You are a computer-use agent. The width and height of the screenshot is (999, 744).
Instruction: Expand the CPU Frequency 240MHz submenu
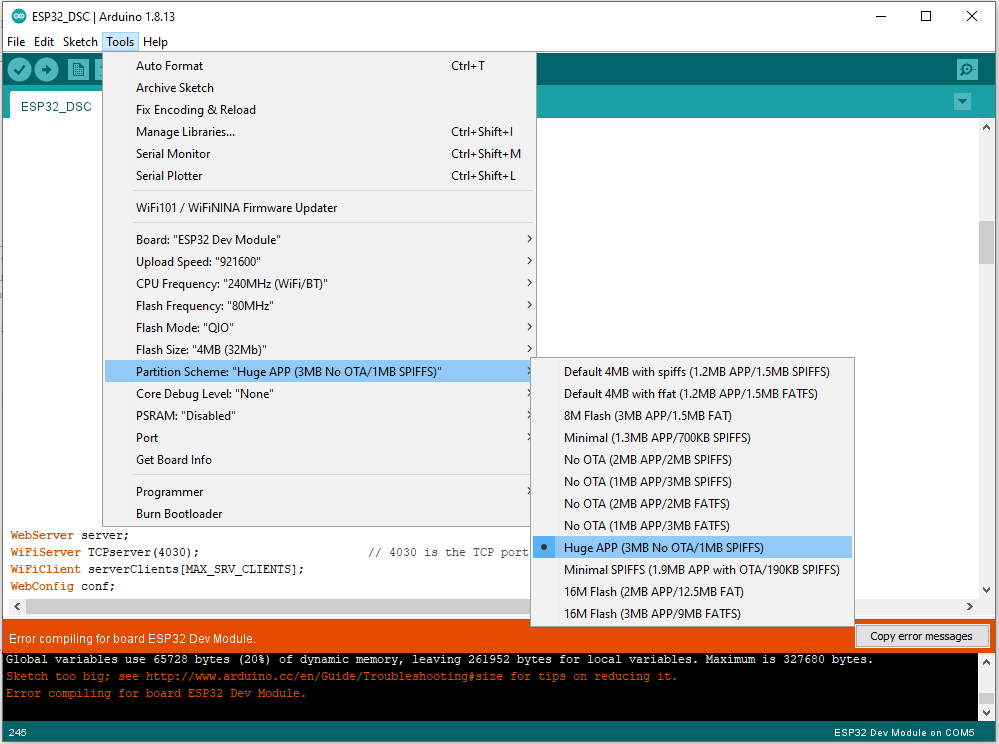click(319, 283)
